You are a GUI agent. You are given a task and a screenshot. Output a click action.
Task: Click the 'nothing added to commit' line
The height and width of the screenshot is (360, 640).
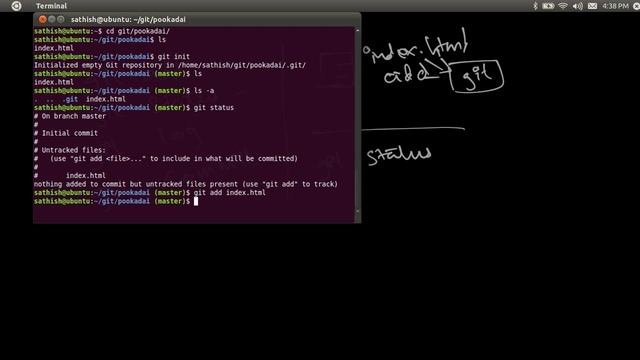(x=186, y=184)
